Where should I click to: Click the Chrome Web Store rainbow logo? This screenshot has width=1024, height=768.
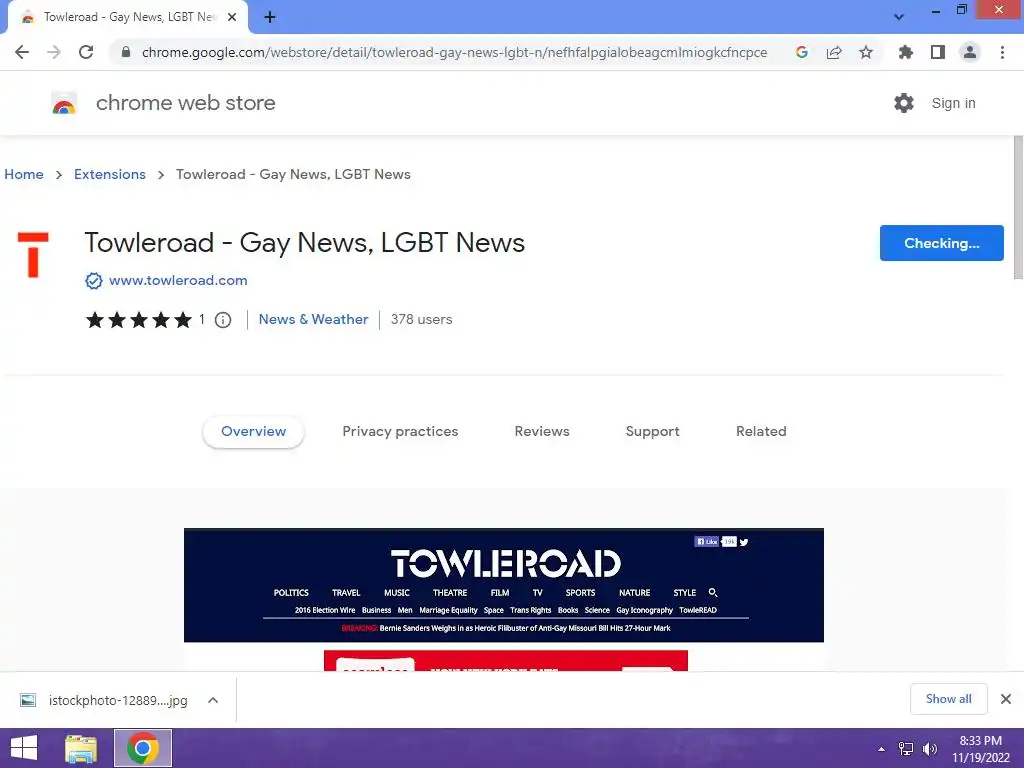[64, 103]
